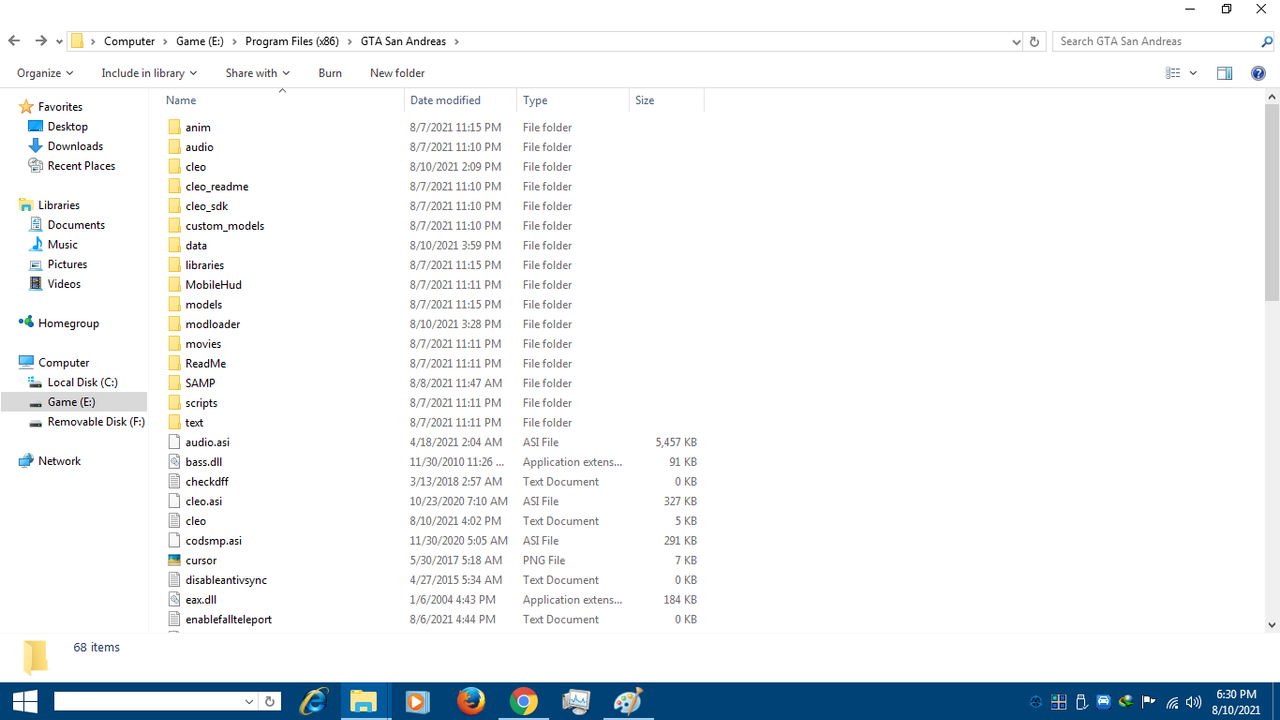Click the Forward navigation arrow
Image resolution: width=1280 pixels, height=720 pixels.
coord(41,41)
